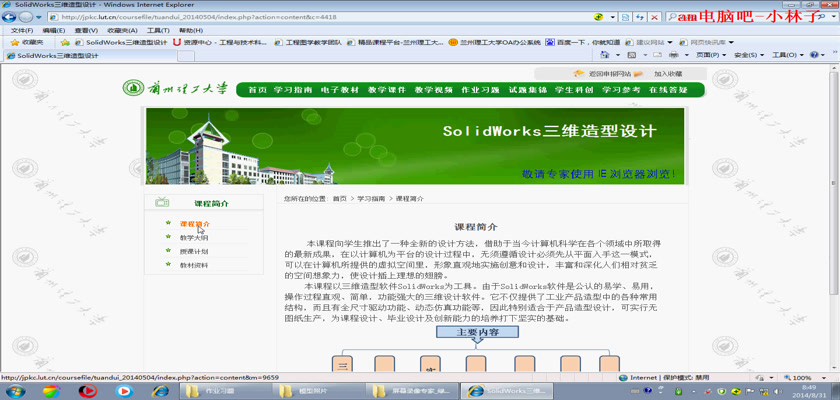Go to 首页 in green navigation bar
Image resolution: width=840 pixels, height=400 pixels.
pyautogui.click(x=258, y=90)
